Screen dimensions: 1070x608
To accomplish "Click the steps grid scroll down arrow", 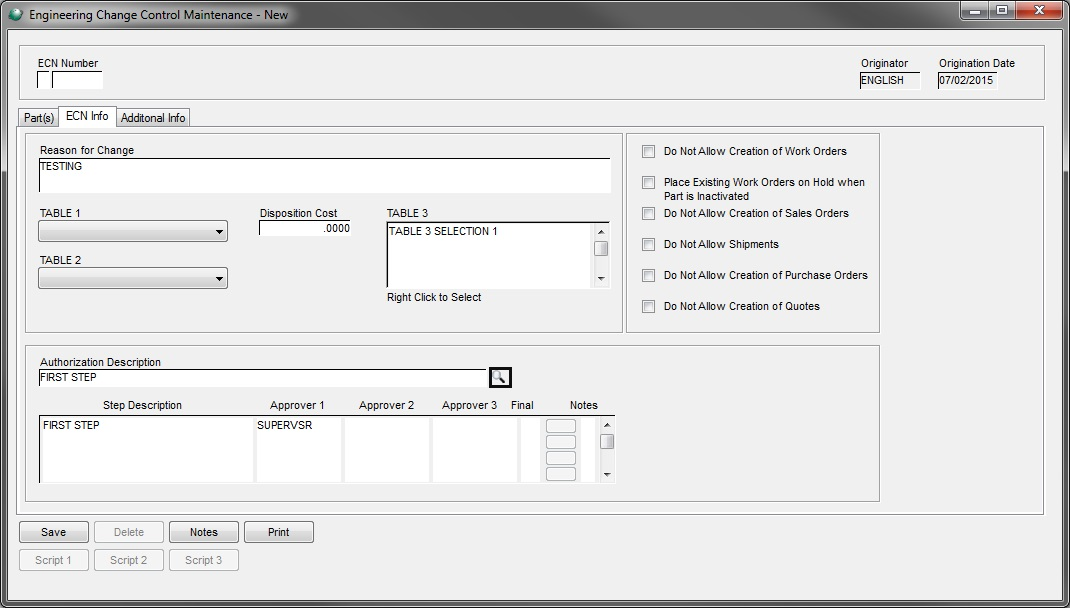I will (x=607, y=475).
